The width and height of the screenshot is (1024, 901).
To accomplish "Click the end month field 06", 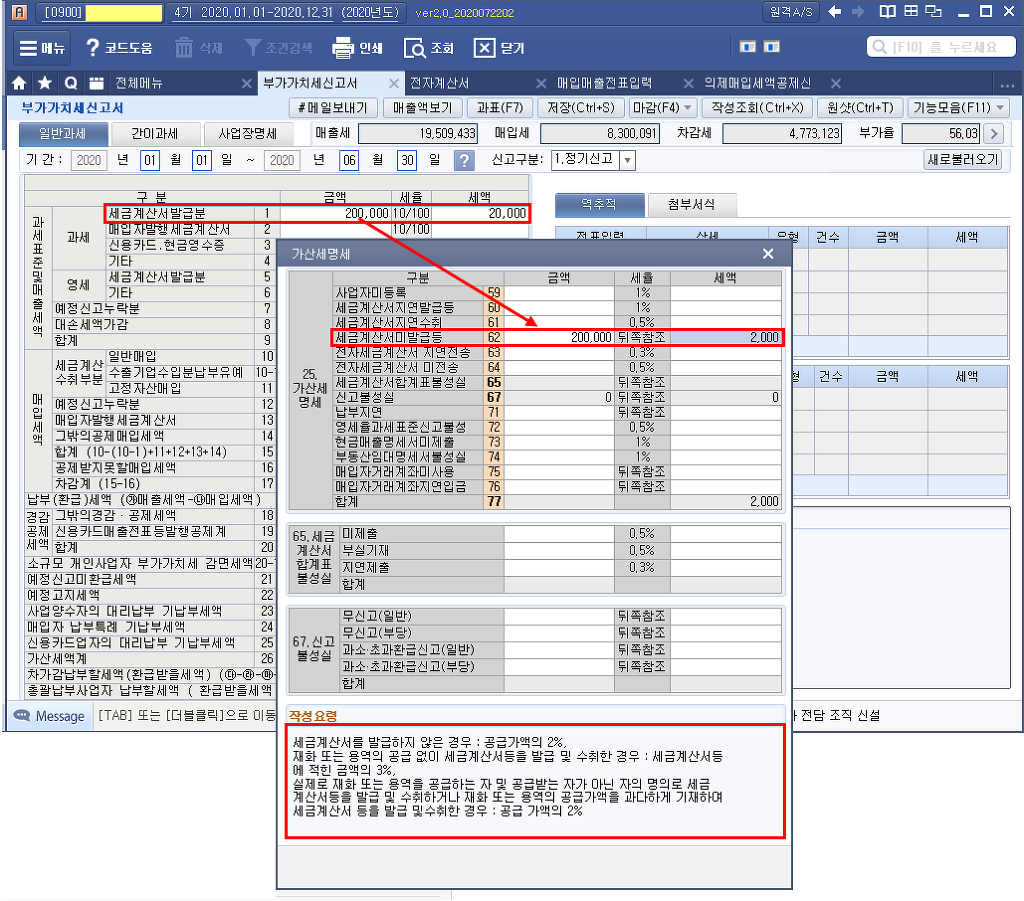I will click(349, 160).
